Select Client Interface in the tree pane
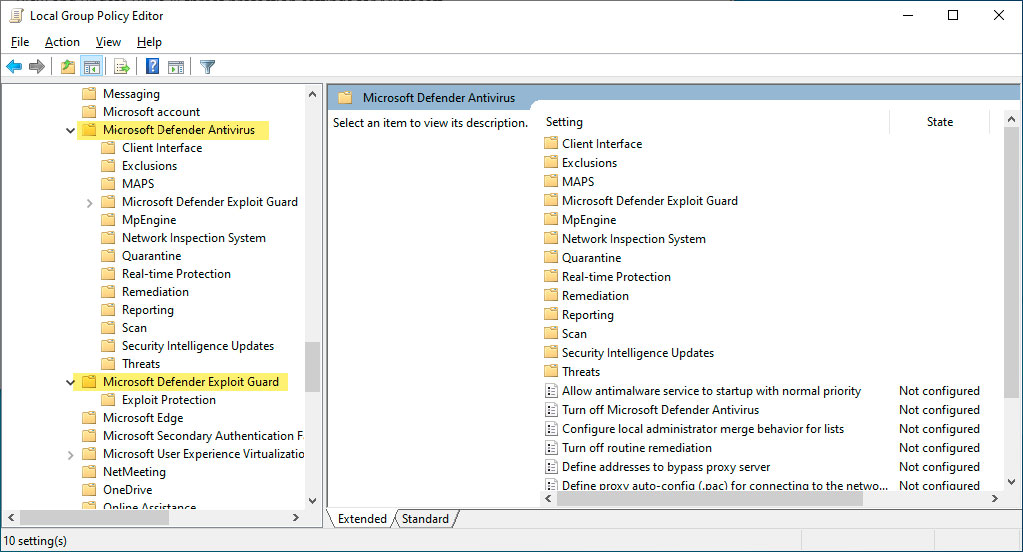Viewport: 1023px width, 552px height. [162, 147]
